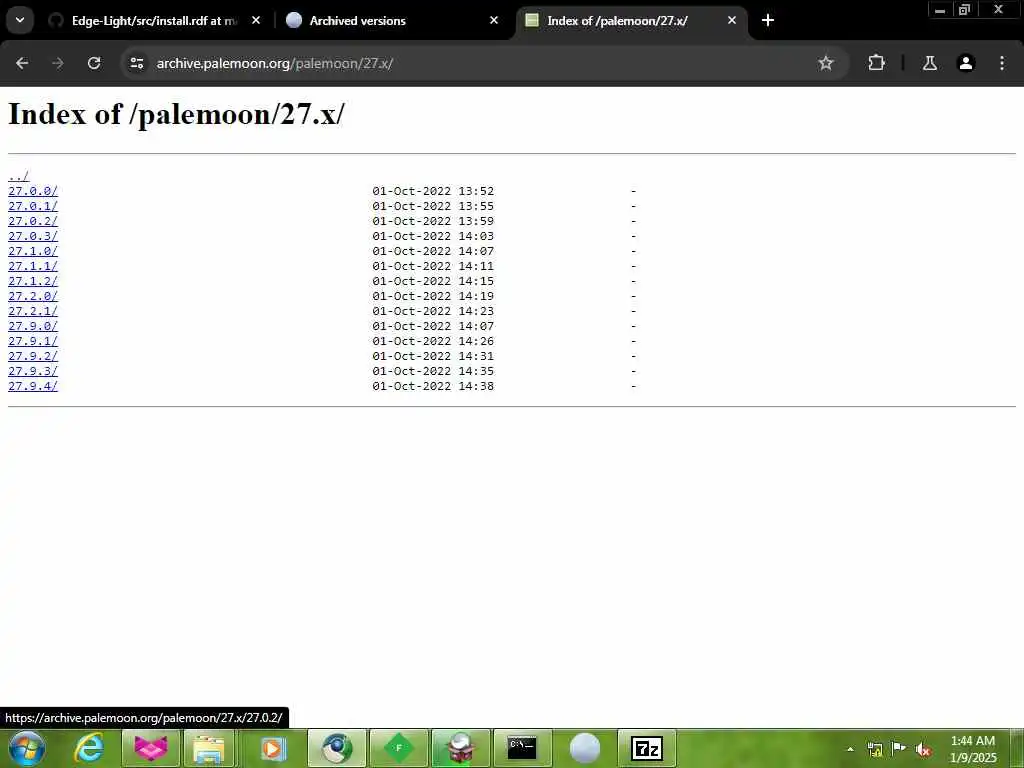Open the 27.9.4/ directory link
Viewport: 1024px width, 768px height.
[x=33, y=387]
